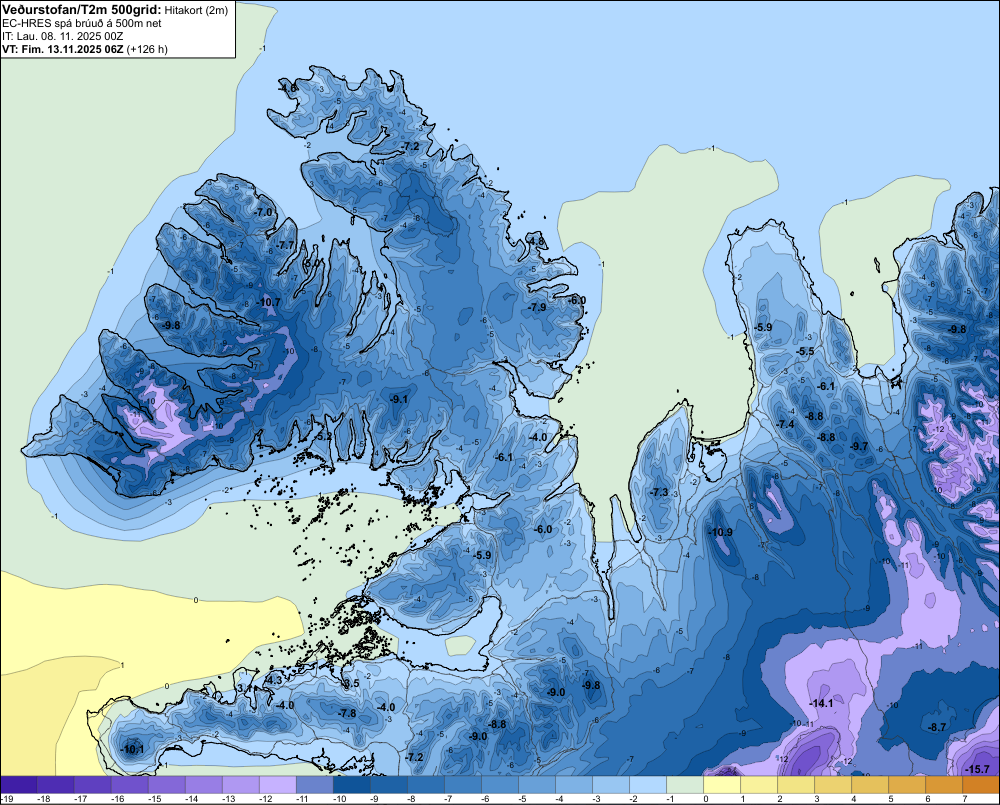This screenshot has width=1000, height=805.
Task: Select legend swatch between 3 and 4
Action: [833, 785]
